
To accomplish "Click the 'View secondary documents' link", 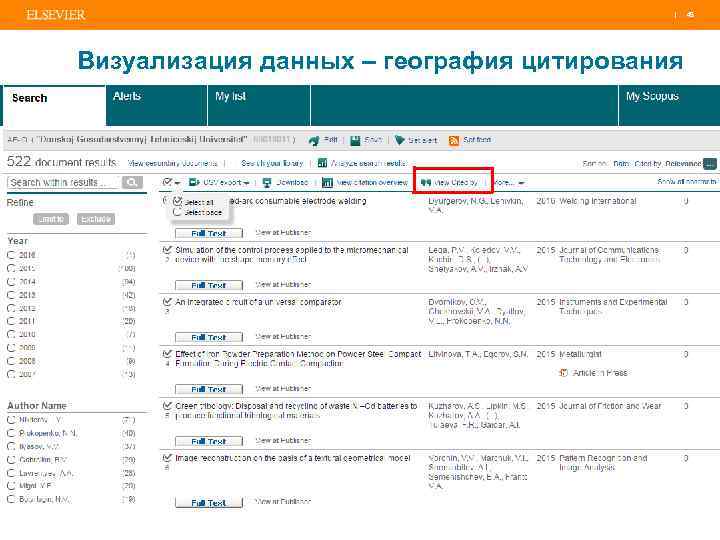I will point(173,163).
